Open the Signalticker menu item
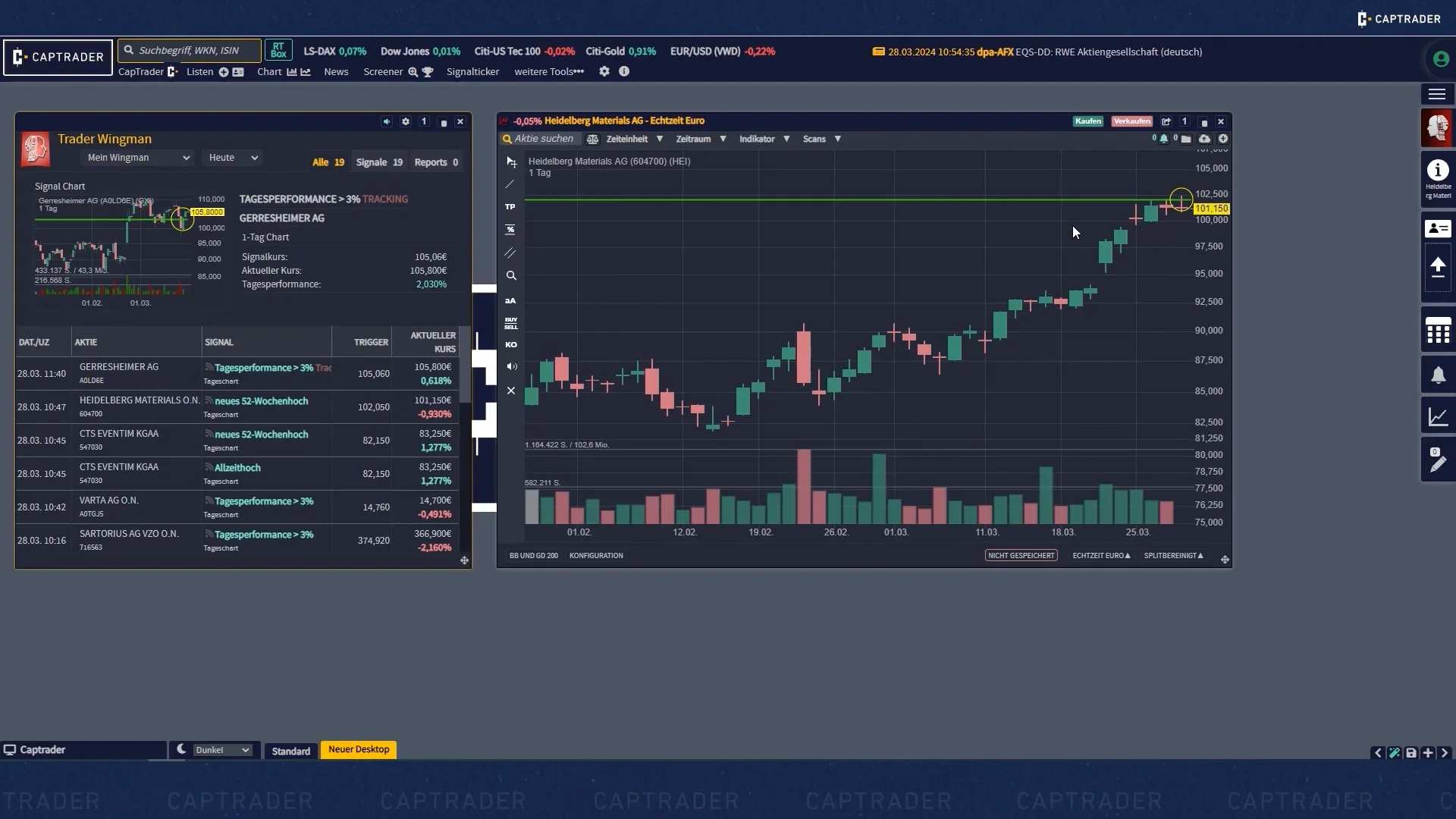This screenshot has height=819, width=1456. point(472,71)
